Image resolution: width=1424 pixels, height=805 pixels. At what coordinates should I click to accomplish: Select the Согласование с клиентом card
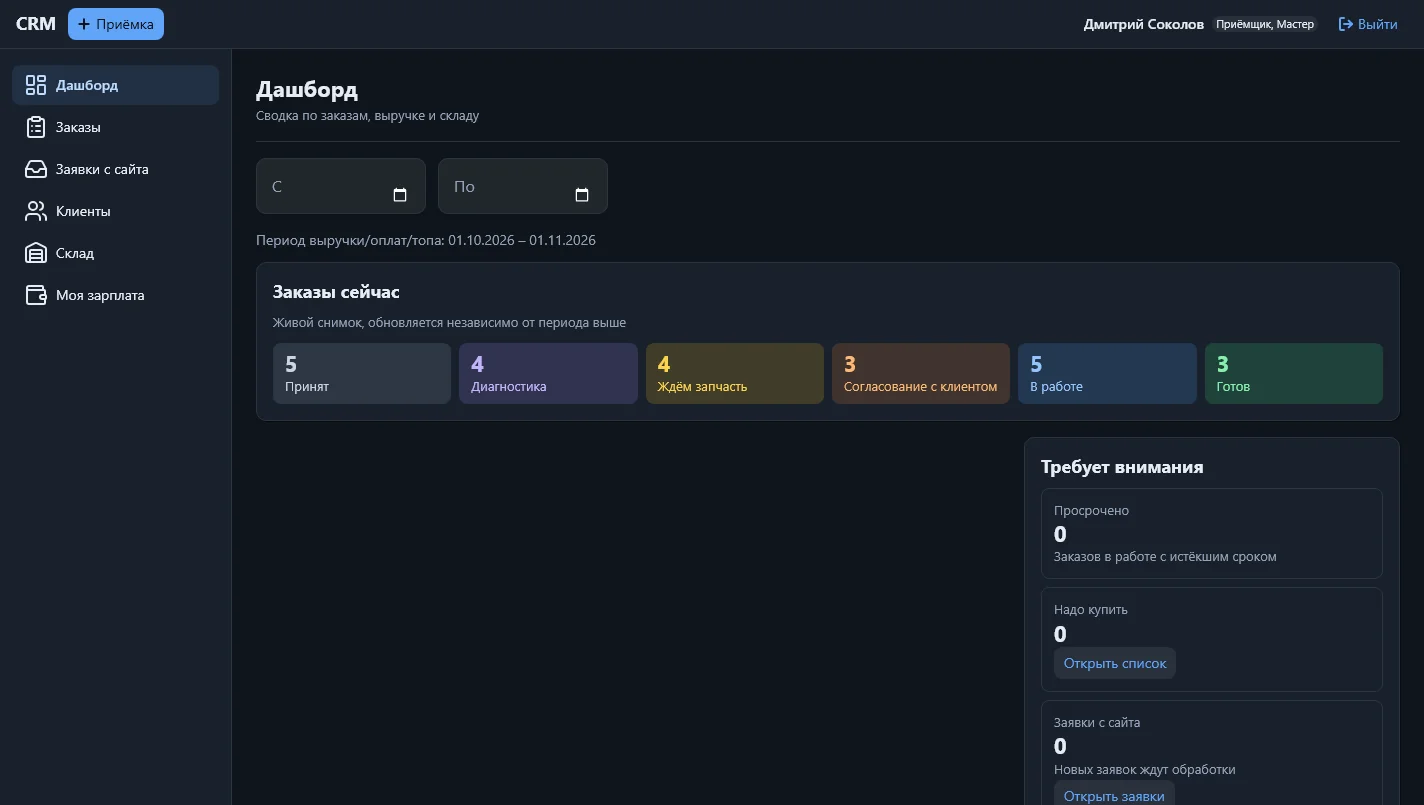click(x=921, y=374)
